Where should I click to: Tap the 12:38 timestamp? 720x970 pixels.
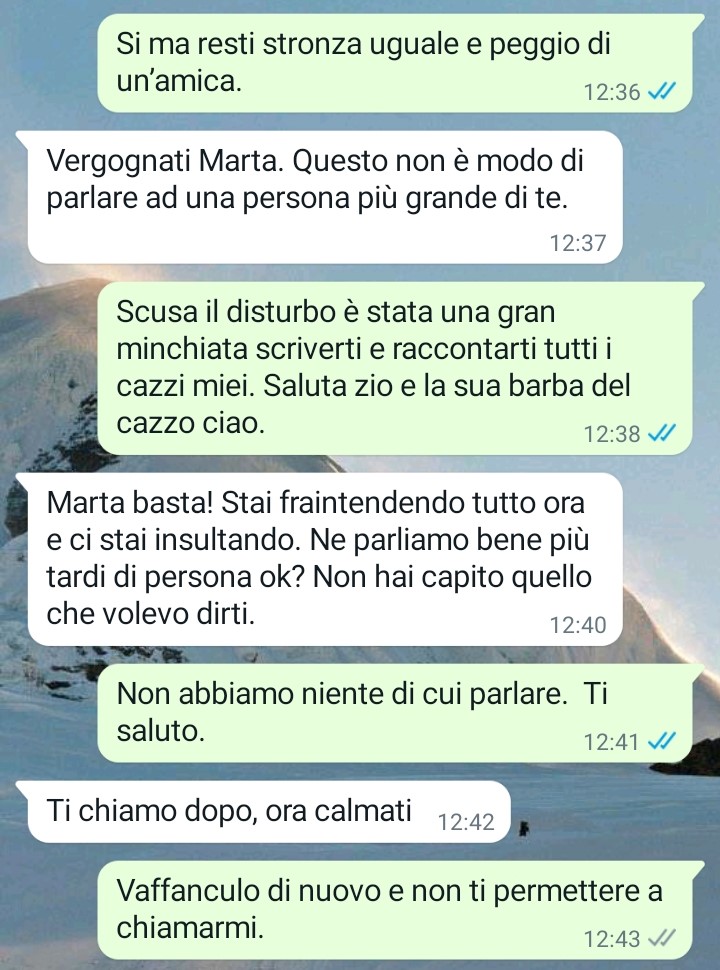click(x=612, y=434)
